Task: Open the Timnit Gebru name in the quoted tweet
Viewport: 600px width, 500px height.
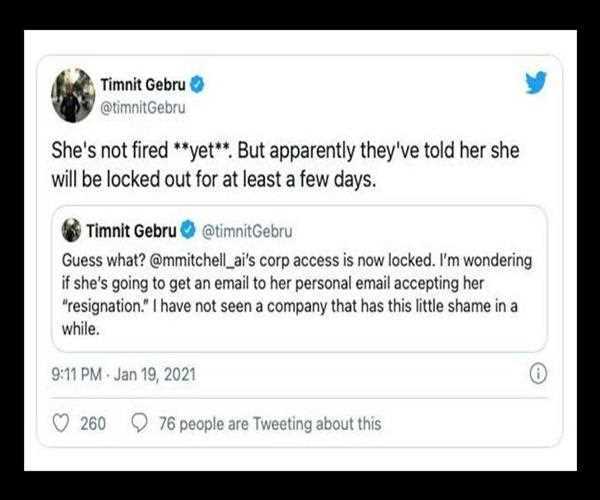Action: (130, 231)
